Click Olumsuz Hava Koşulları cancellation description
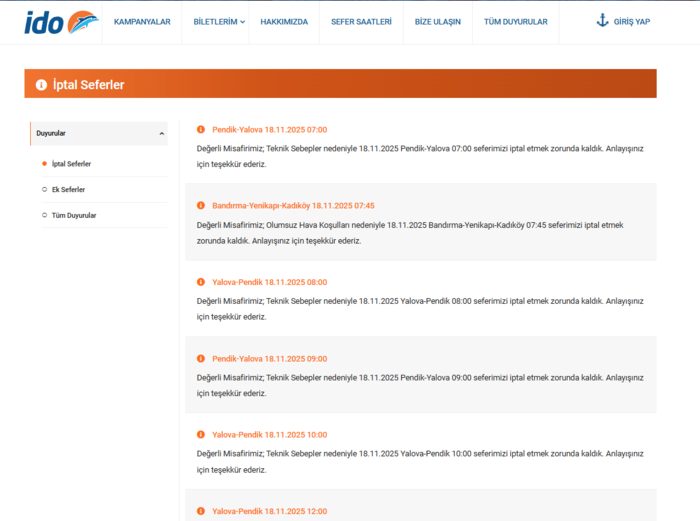700x521 pixels. 410,233
